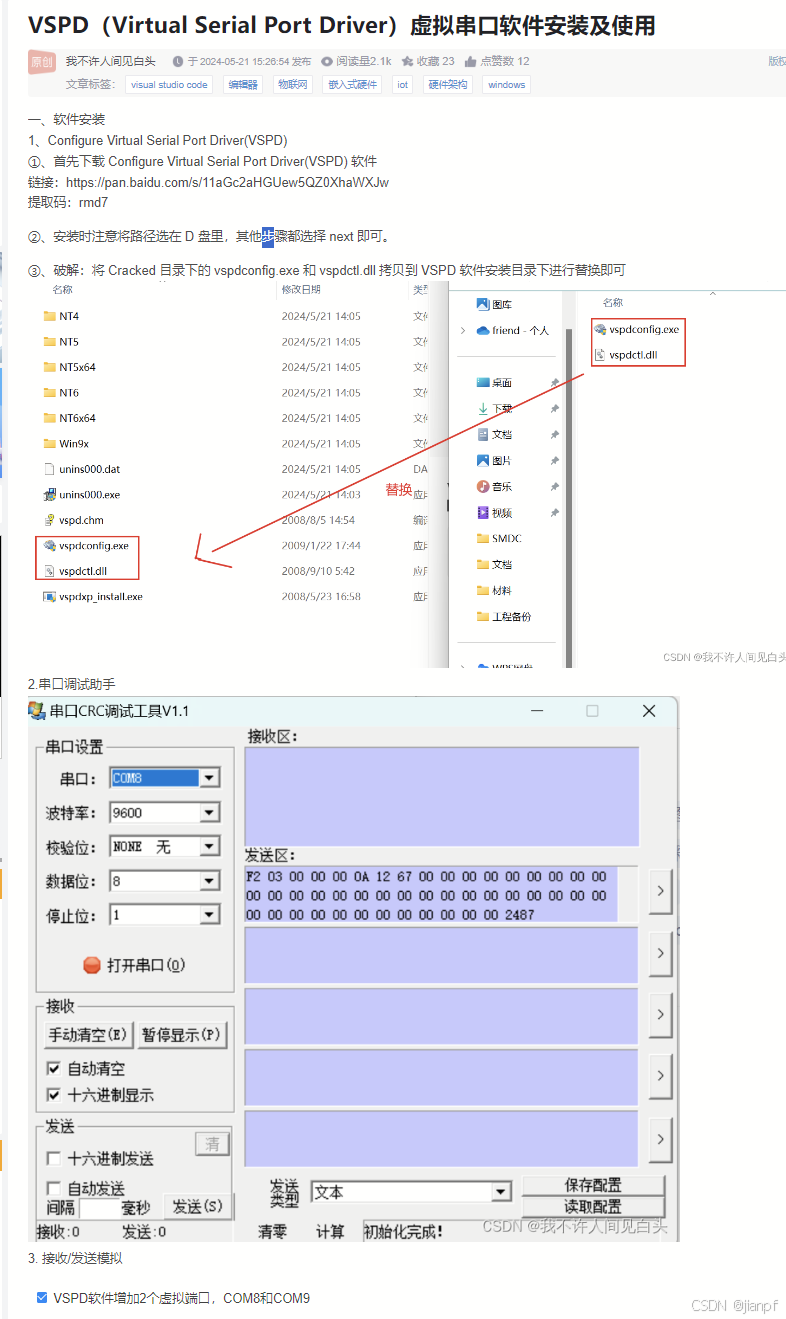Click the visual studio code tag
The height and width of the screenshot is (1319, 786).
coord(169,85)
